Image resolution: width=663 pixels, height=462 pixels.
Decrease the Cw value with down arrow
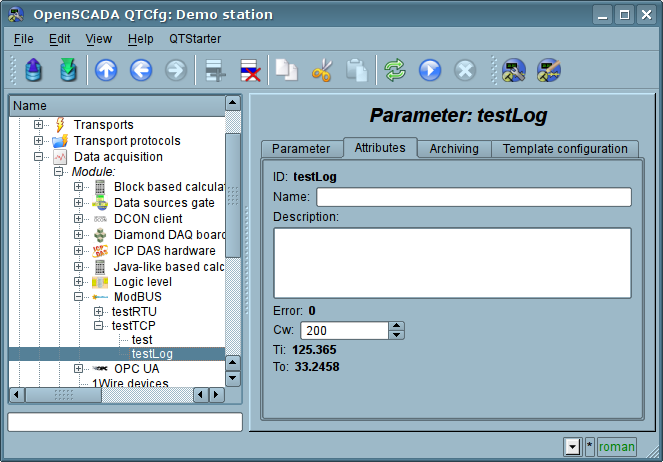tap(397, 335)
